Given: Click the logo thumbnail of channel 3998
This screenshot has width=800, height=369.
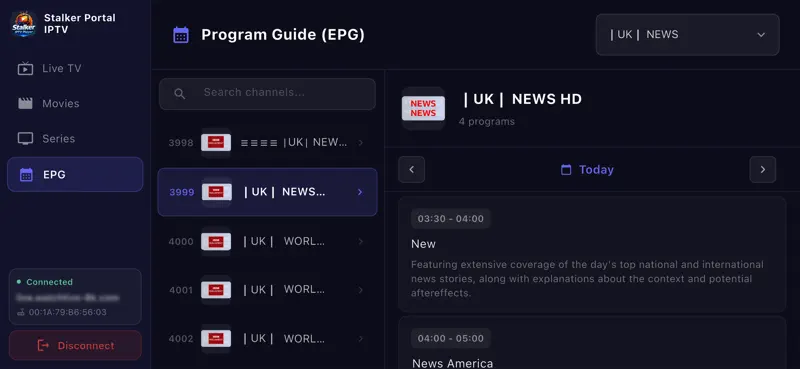Looking at the screenshot, I should click(x=216, y=143).
